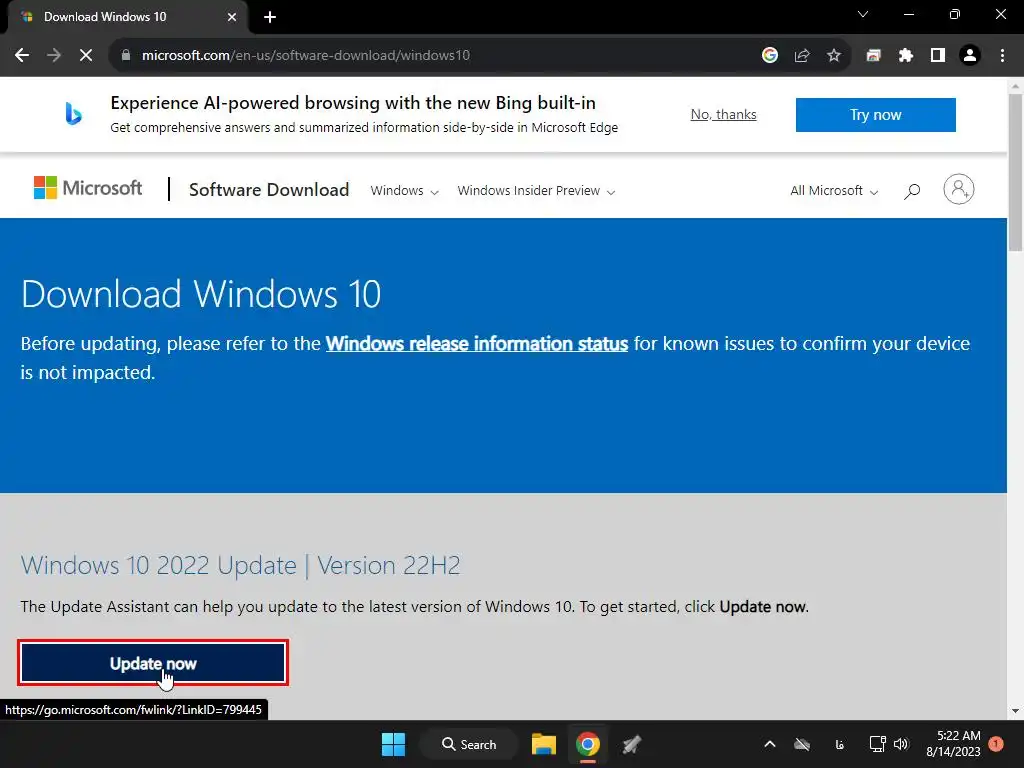Show hidden system tray icons
Image resolution: width=1024 pixels, height=768 pixels.
point(770,744)
